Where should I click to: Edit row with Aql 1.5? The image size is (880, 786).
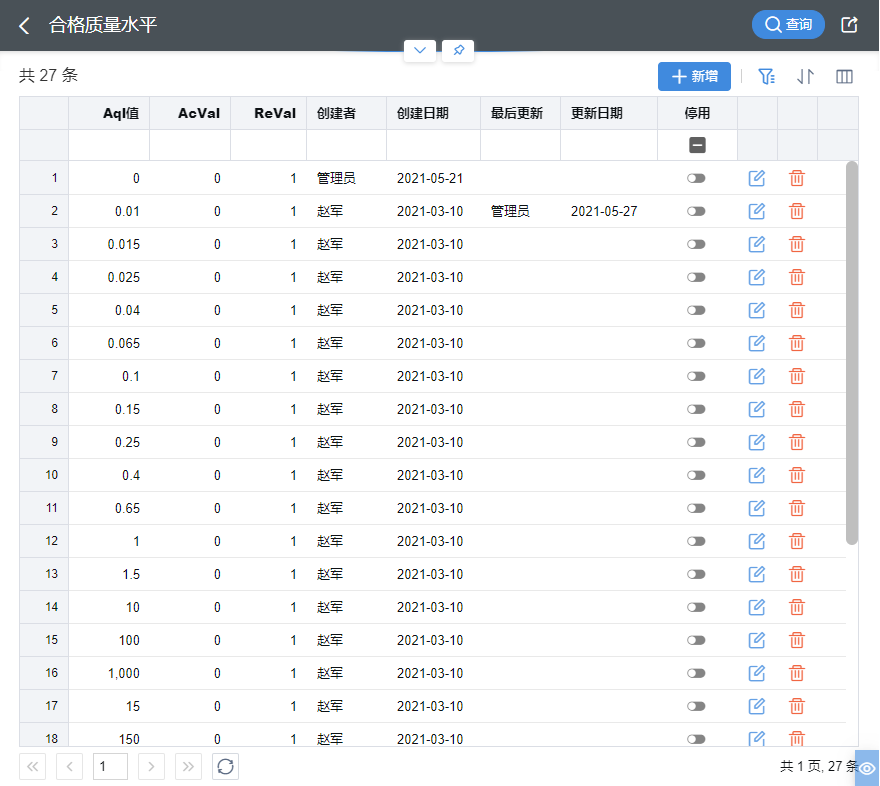tap(757, 574)
